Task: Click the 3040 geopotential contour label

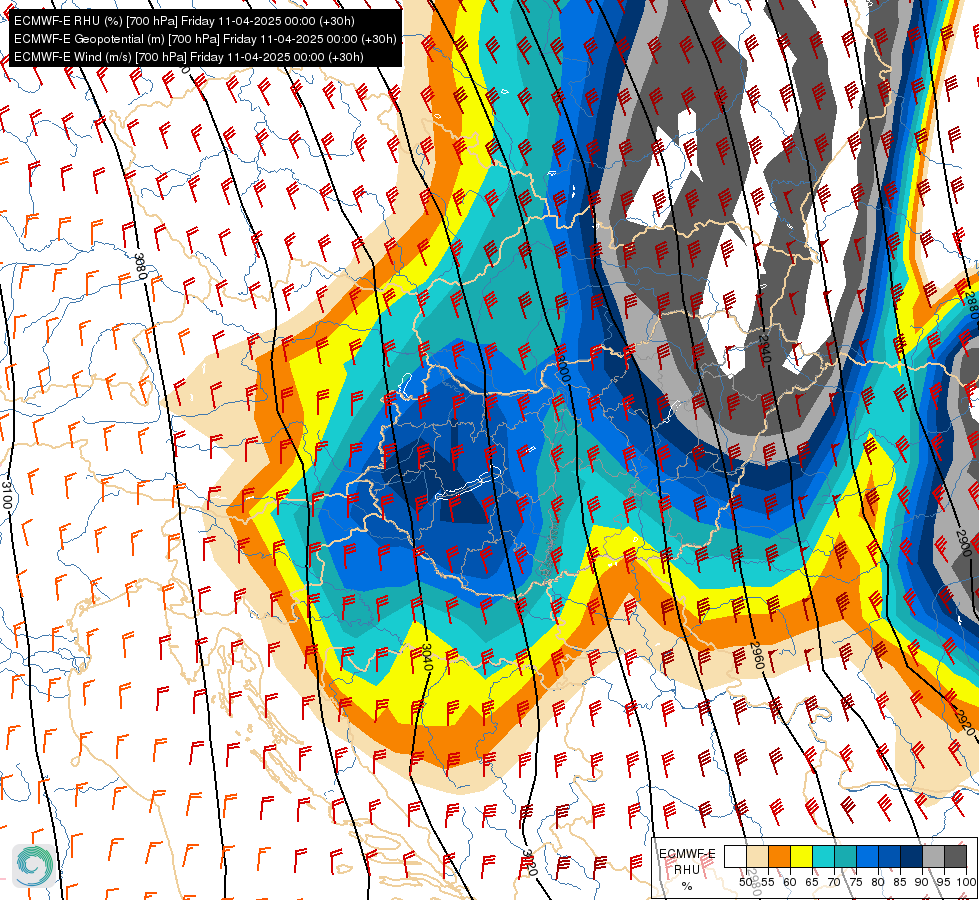Action: click(426, 657)
